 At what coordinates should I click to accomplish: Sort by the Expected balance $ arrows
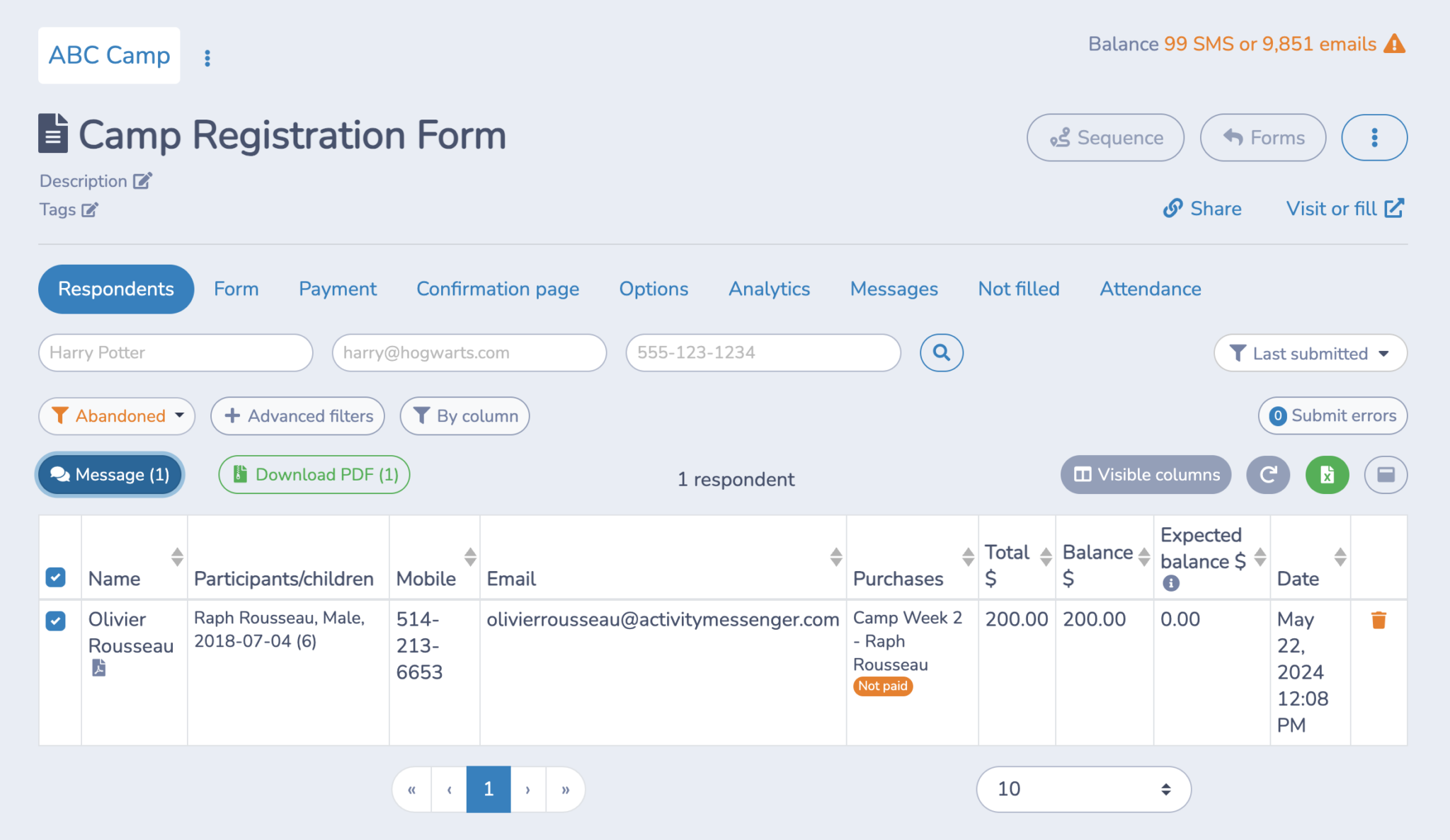(1260, 557)
